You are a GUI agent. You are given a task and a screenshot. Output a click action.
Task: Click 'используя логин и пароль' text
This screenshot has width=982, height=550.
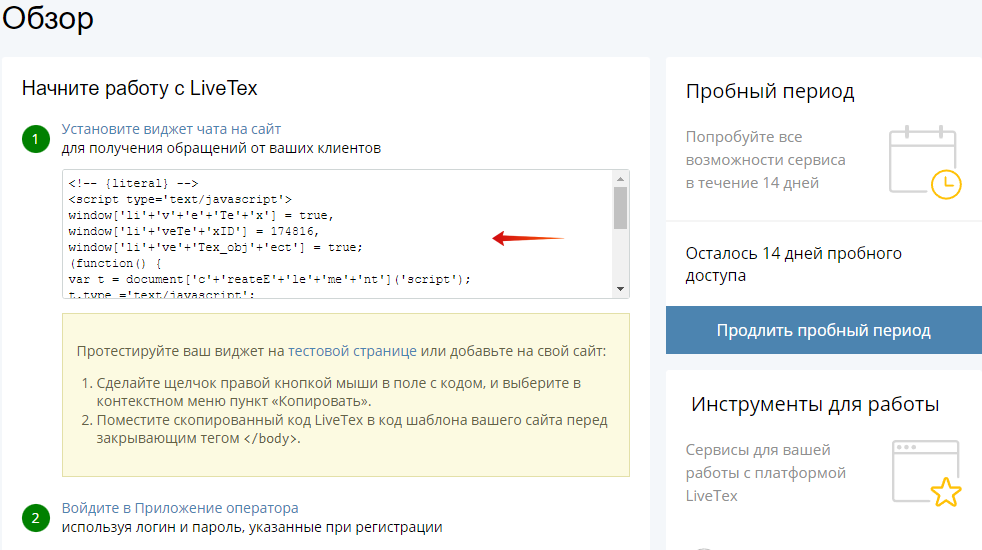(x=252, y=527)
